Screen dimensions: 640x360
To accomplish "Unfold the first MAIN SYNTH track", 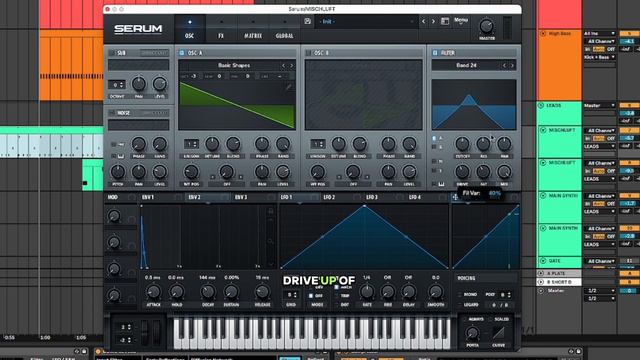I will tap(543, 196).
